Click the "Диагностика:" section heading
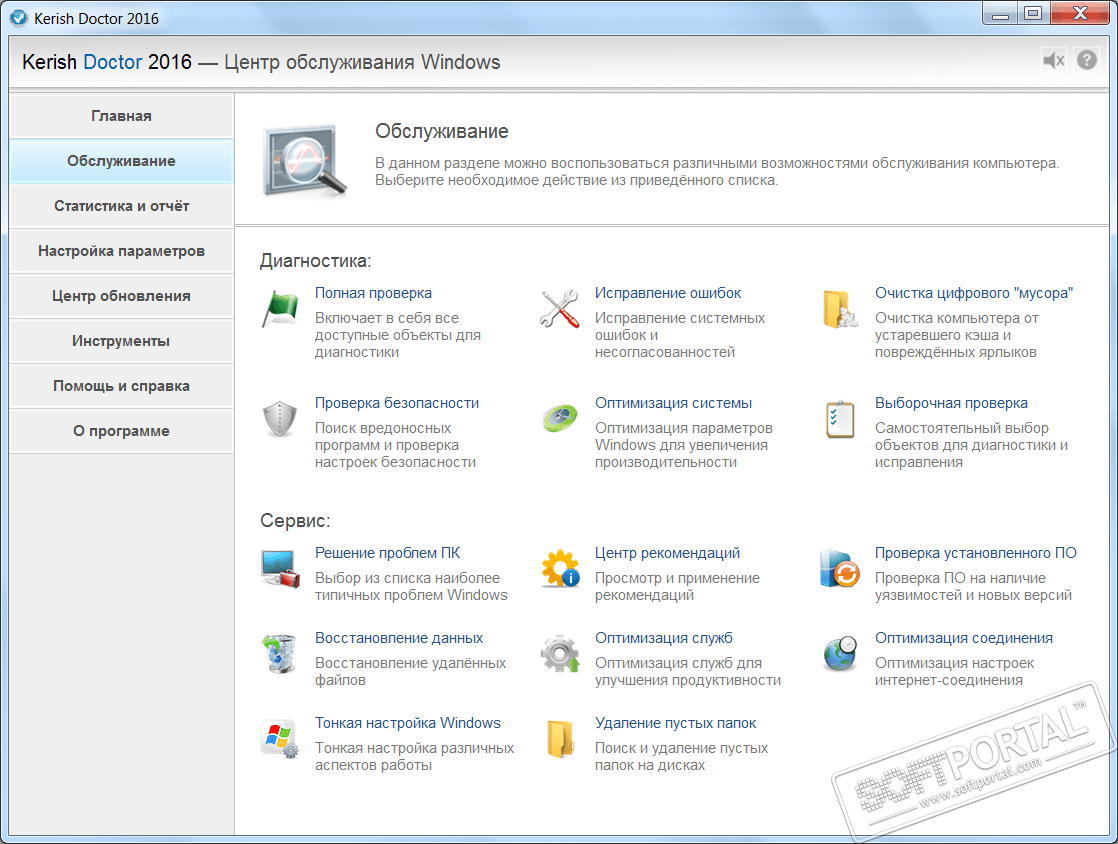Image resolution: width=1118 pixels, height=844 pixels. 316,261
